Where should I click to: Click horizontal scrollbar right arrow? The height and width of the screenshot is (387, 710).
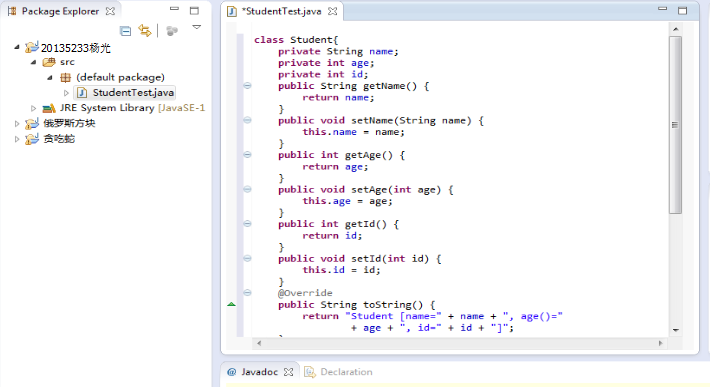(661, 343)
